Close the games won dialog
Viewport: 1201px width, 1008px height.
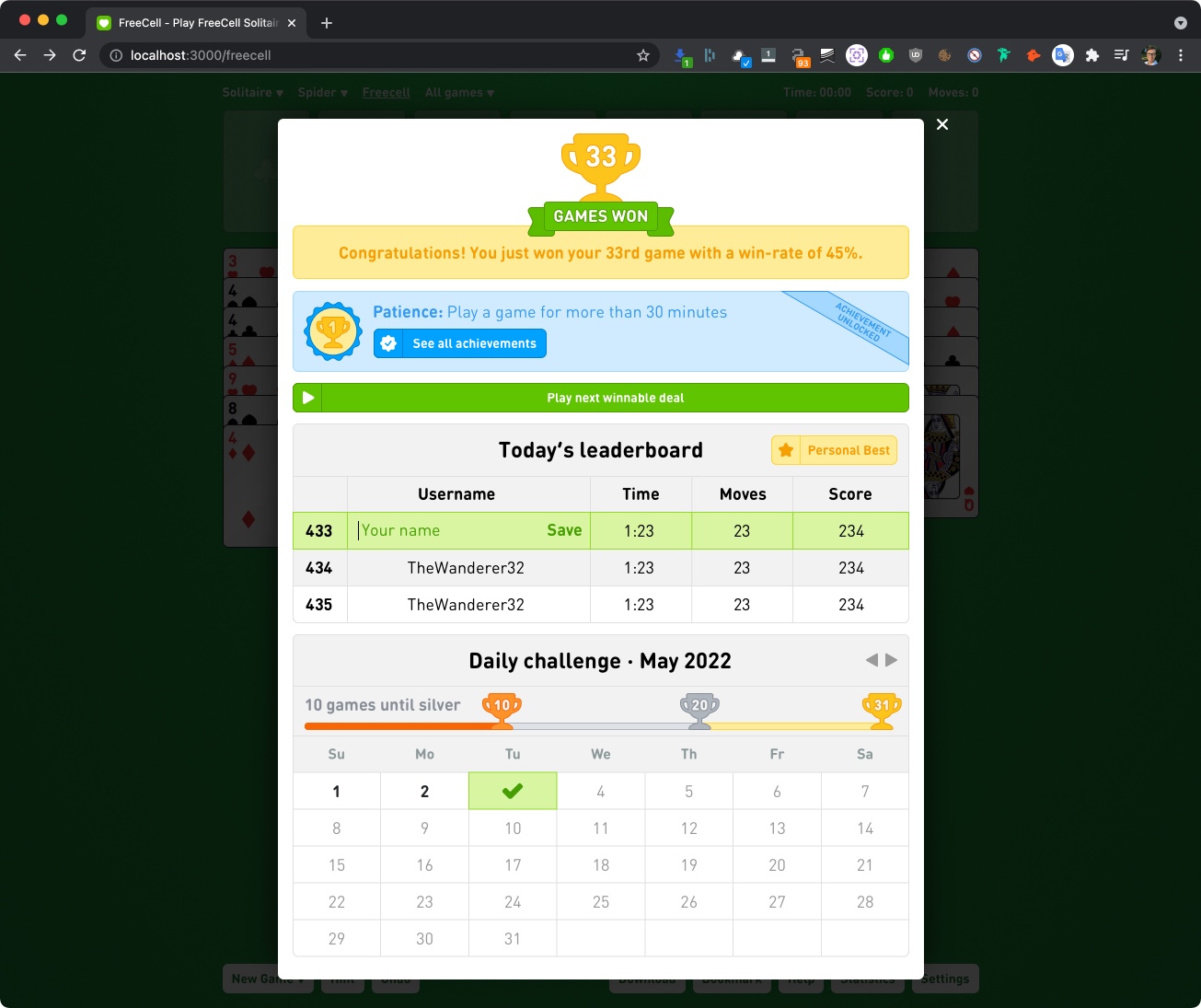click(942, 124)
